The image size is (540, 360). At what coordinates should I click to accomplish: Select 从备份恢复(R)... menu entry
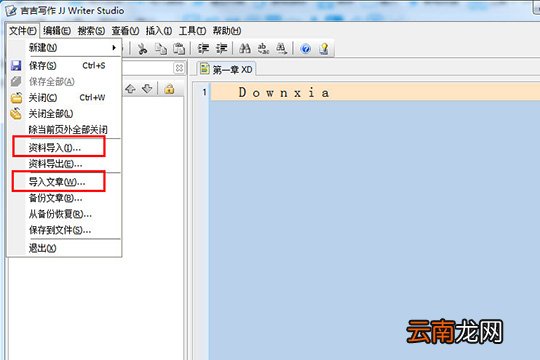click(64, 214)
